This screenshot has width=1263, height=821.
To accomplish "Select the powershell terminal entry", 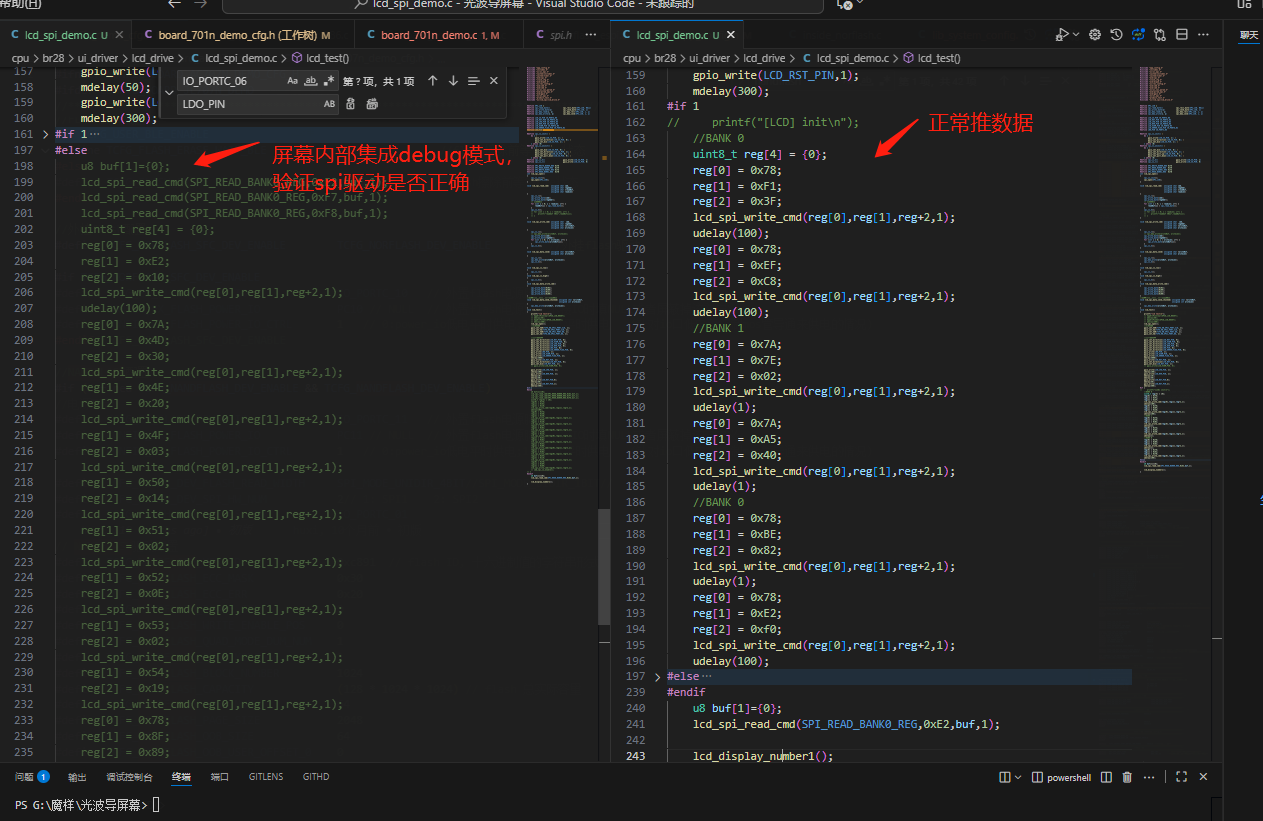I will tap(1062, 777).
